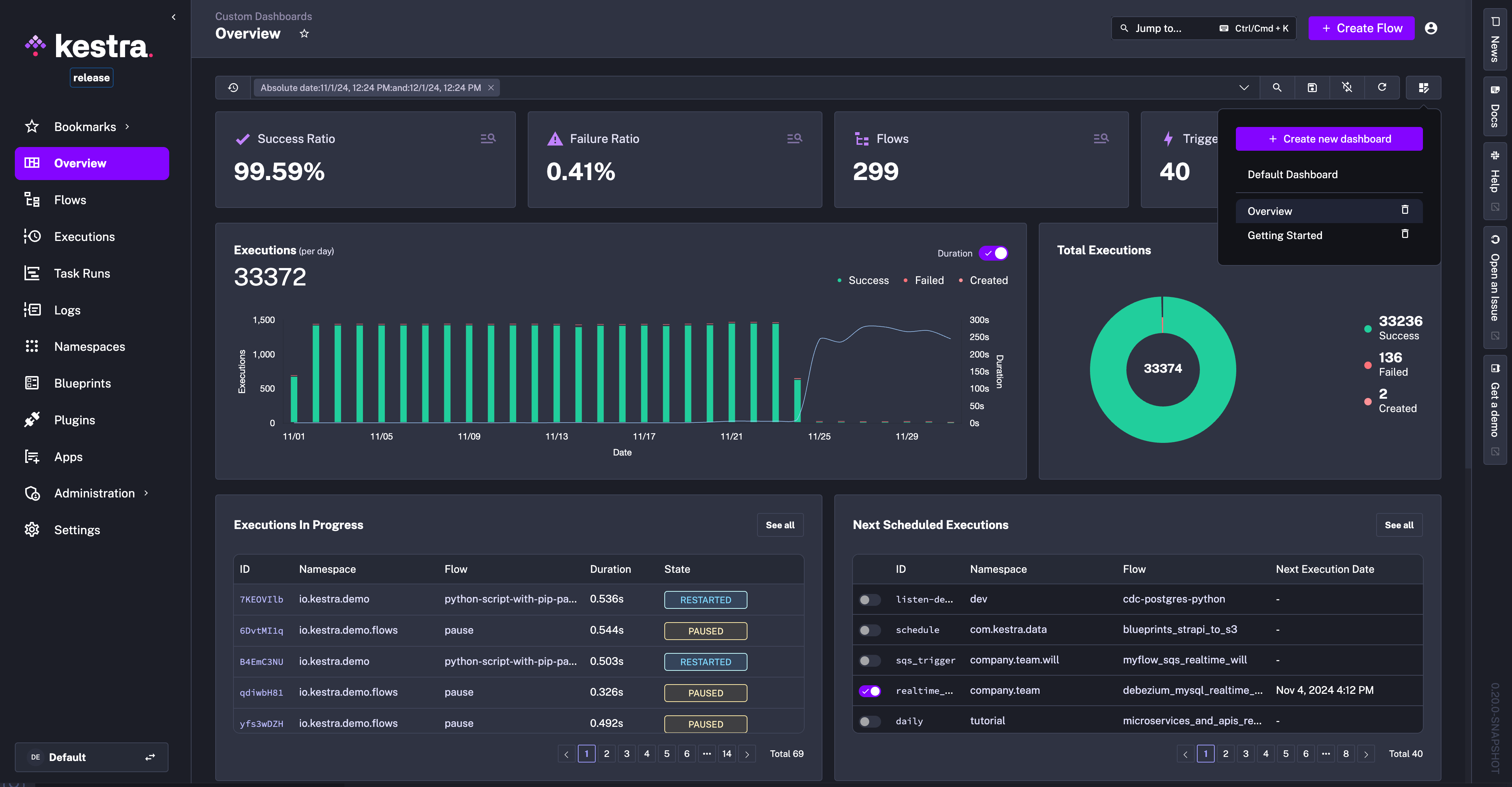Open Logs in the sidebar
The height and width of the screenshot is (787, 1512).
(x=92, y=310)
